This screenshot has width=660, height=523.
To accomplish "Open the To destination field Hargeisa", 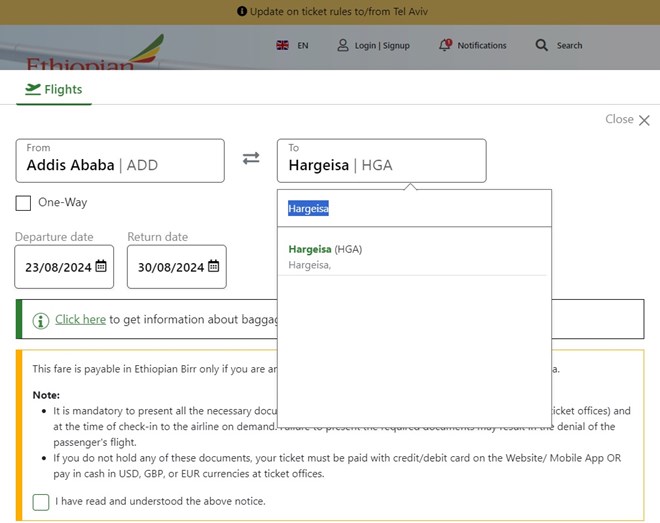I will tap(381, 160).
